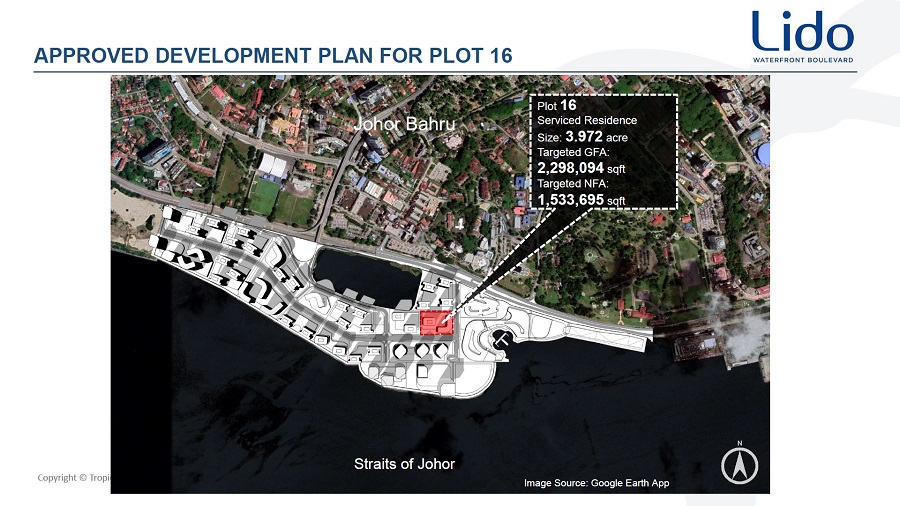Click the Johor Bahru map label

(404, 125)
